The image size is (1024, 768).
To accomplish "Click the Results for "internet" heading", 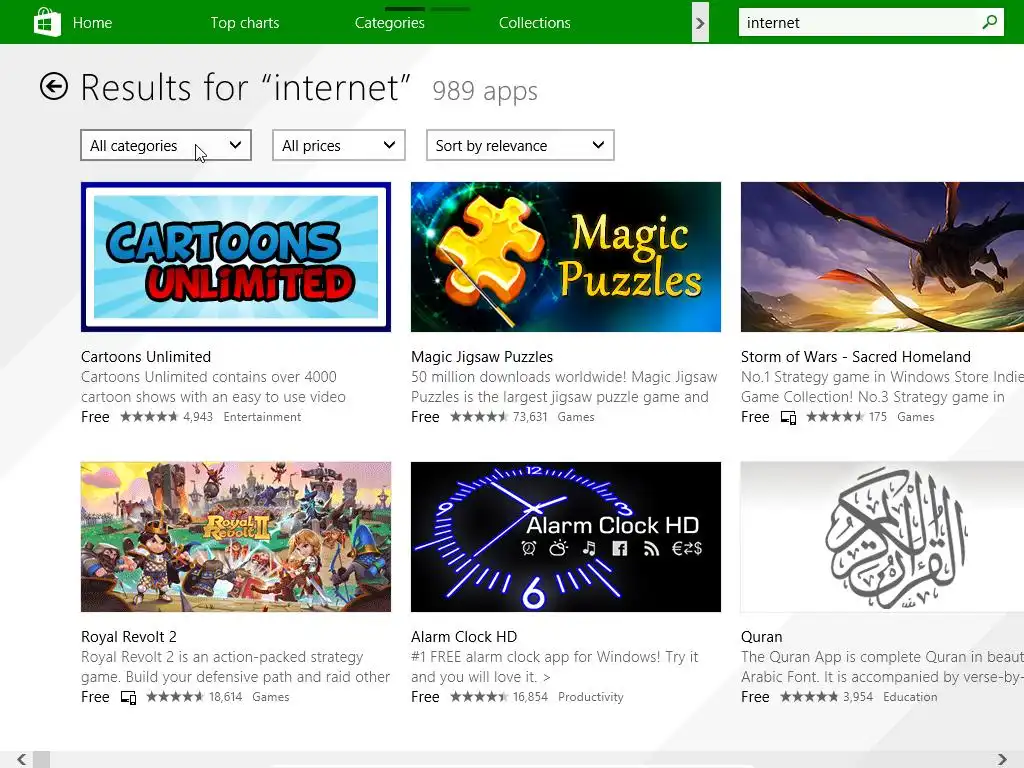I will click(x=246, y=87).
